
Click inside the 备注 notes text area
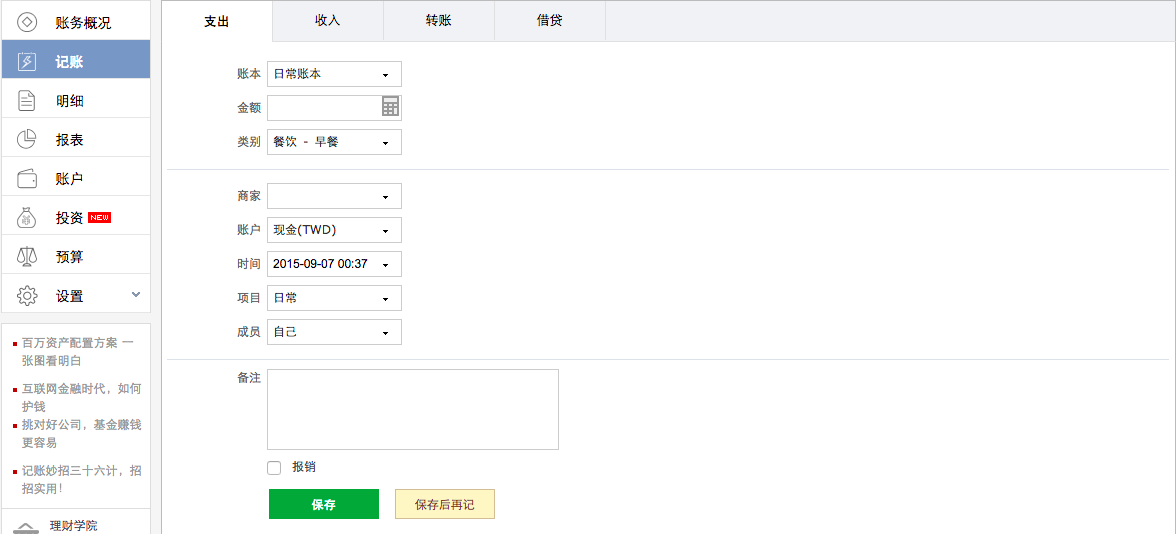pos(412,409)
